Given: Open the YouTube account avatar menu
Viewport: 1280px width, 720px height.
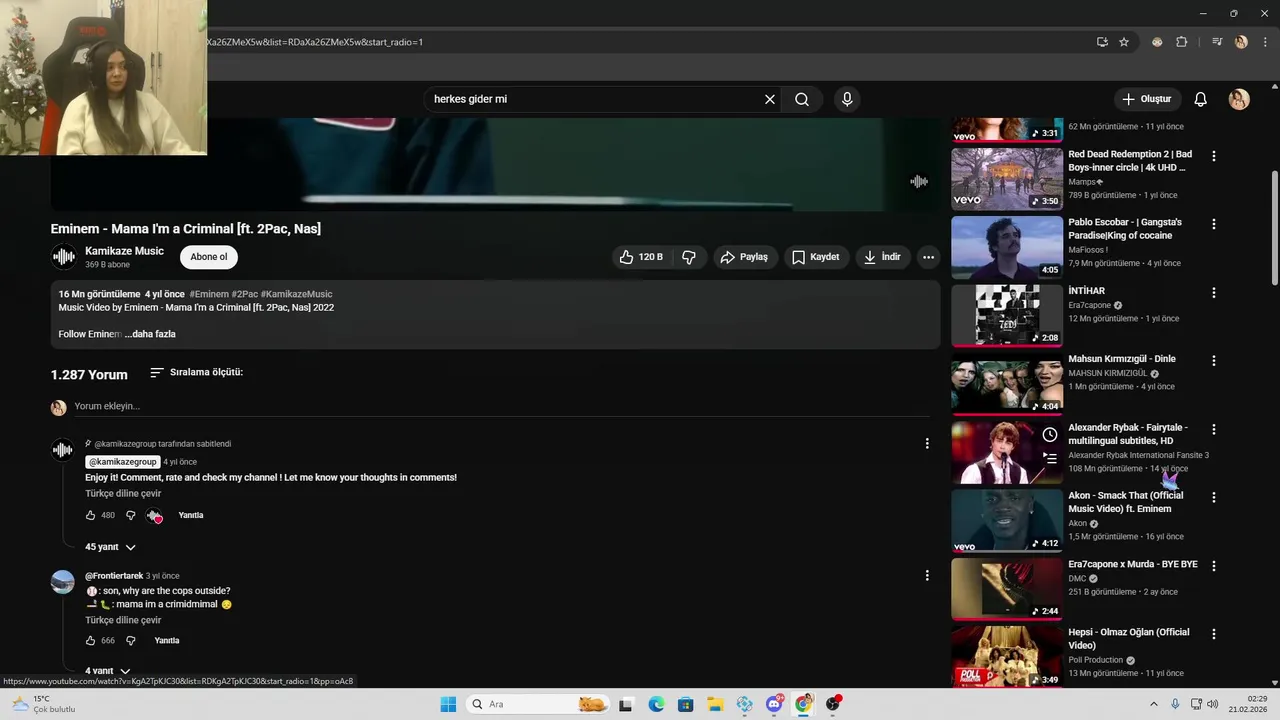Looking at the screenshot, I should (1239, 99).
